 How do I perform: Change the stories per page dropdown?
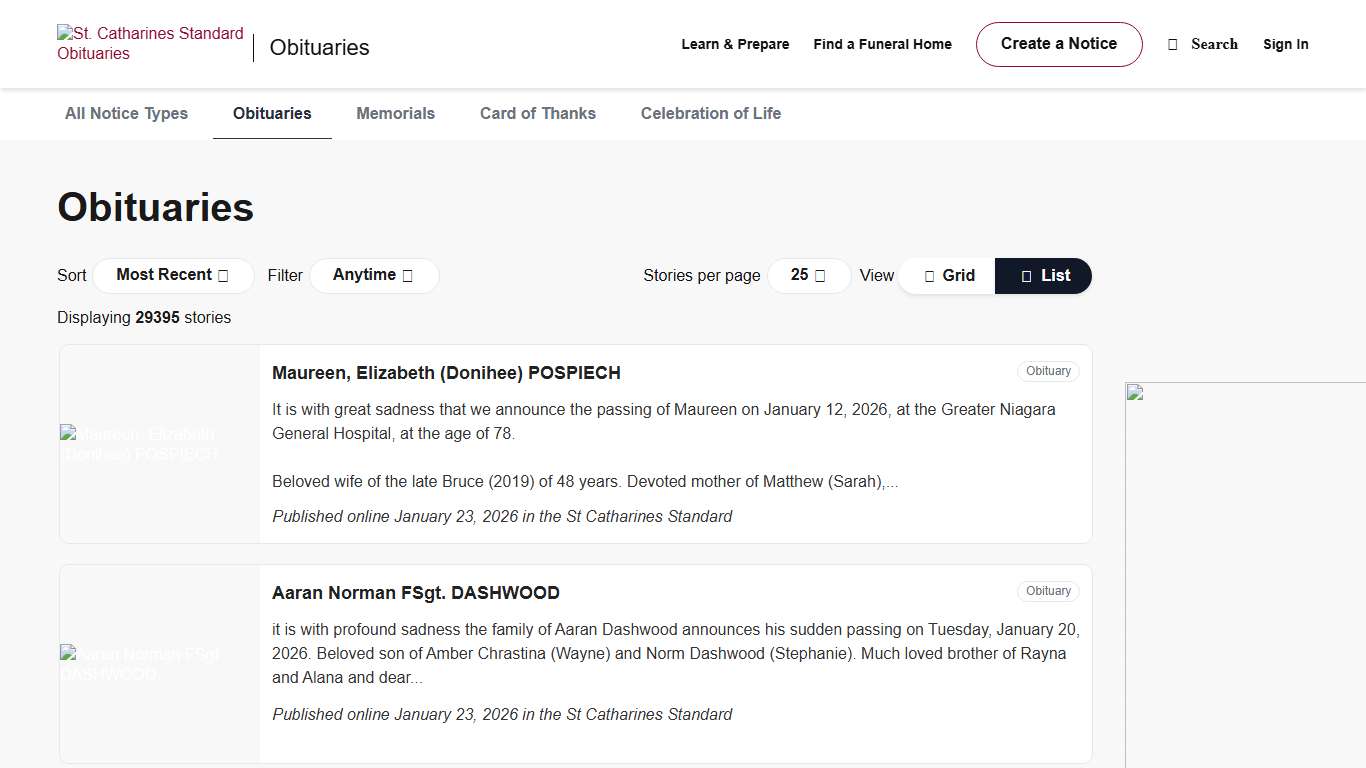(808, 275)
